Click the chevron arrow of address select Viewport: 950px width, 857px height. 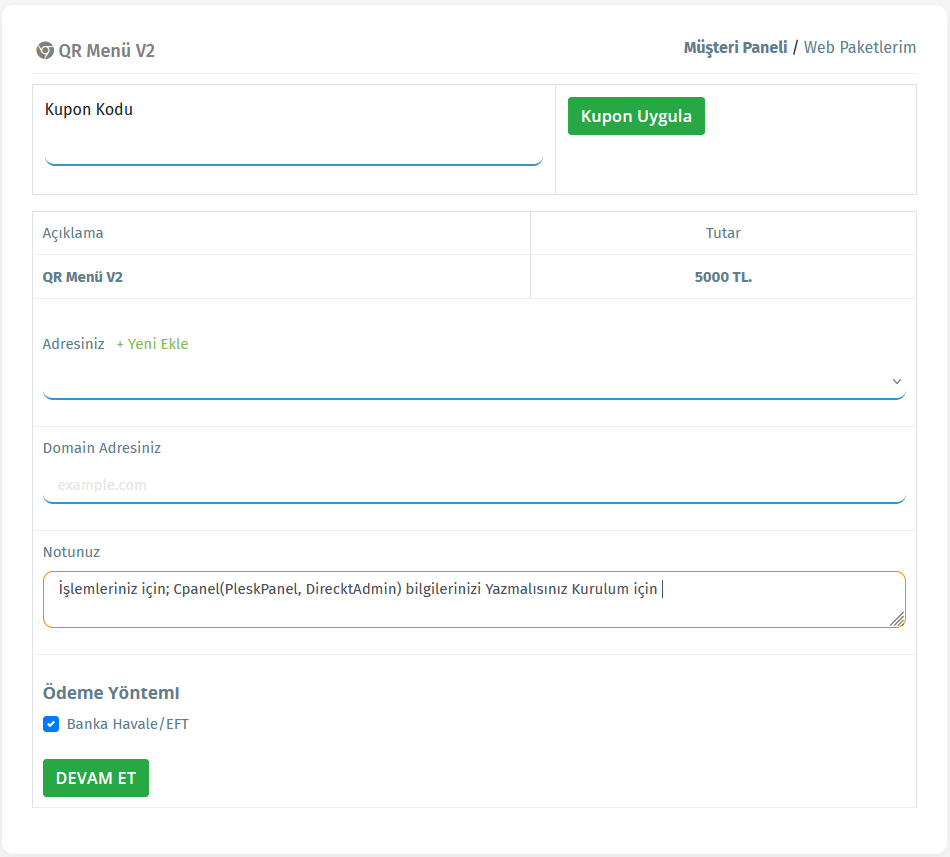[x=896, y=381]
